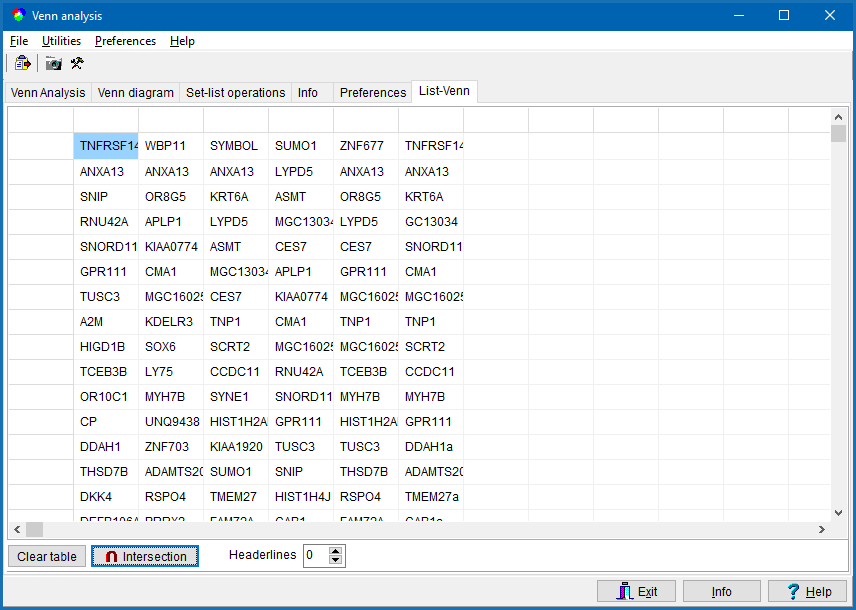856x610 pixels.
Task: Click the HIGD1B cell
Action: tap(106, 347)
